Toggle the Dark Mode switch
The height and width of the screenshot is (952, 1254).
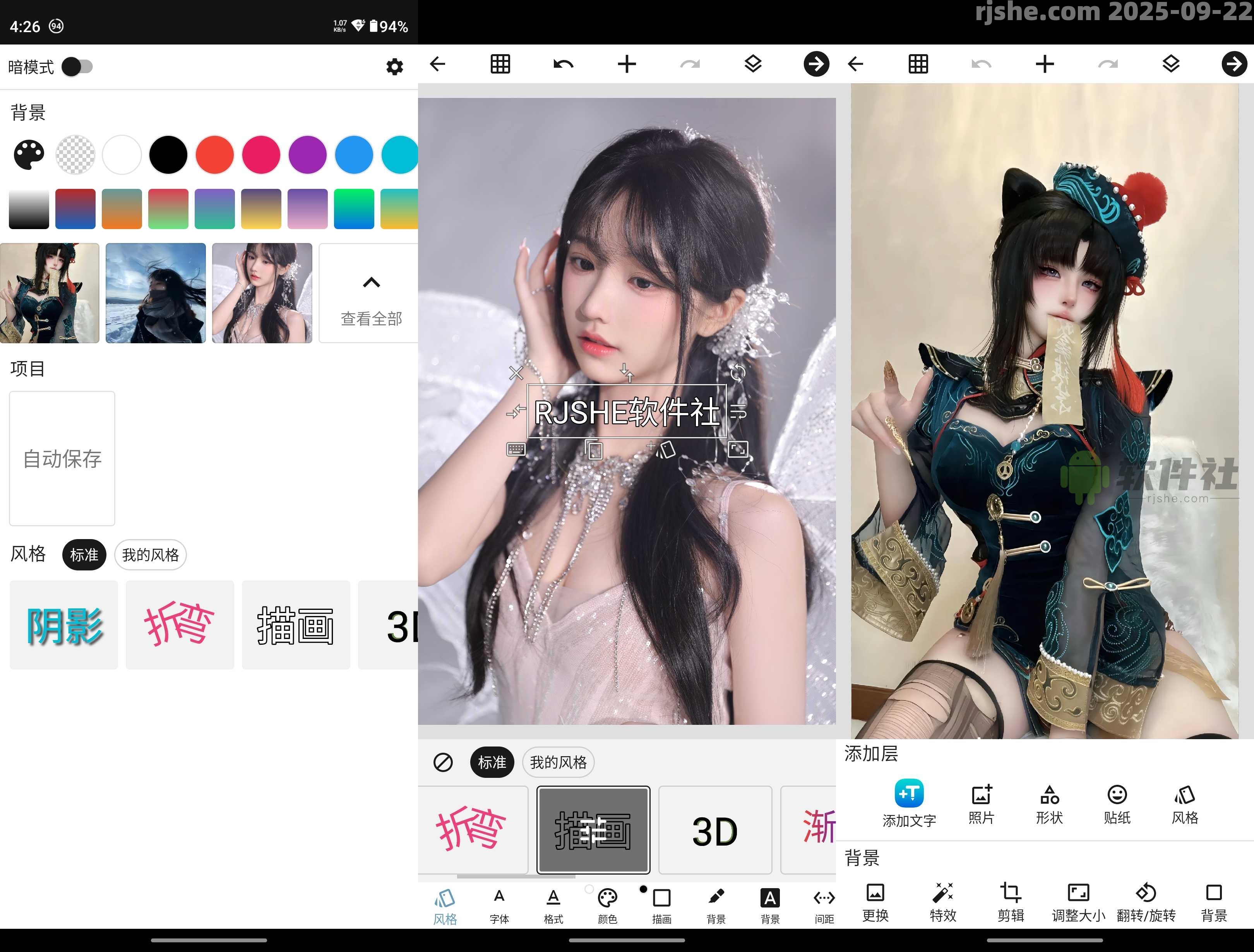[x=78, y=67]
